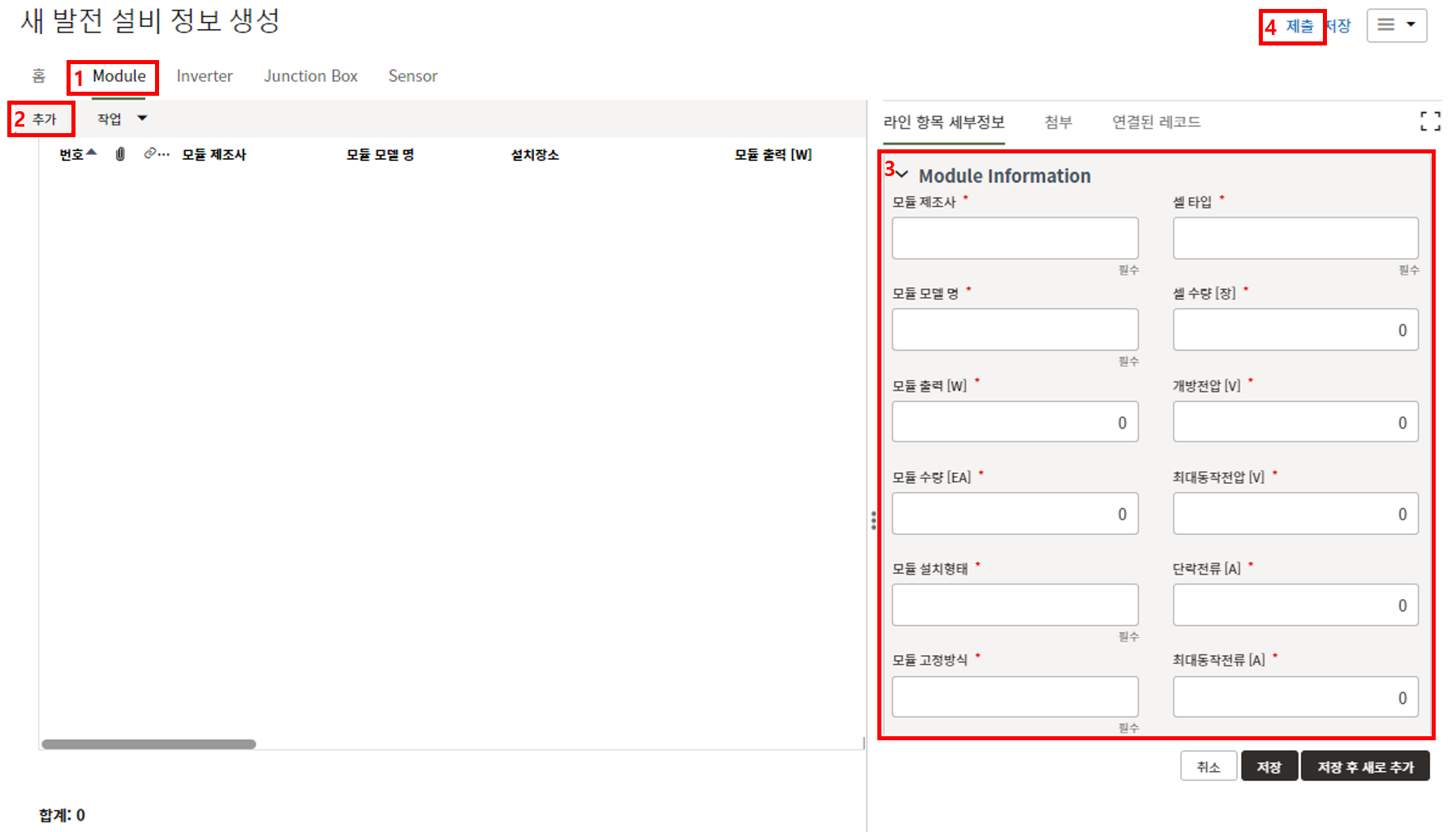Open the 셀 타입 selection field
1456x832 pixels.
pos(1294,238)
